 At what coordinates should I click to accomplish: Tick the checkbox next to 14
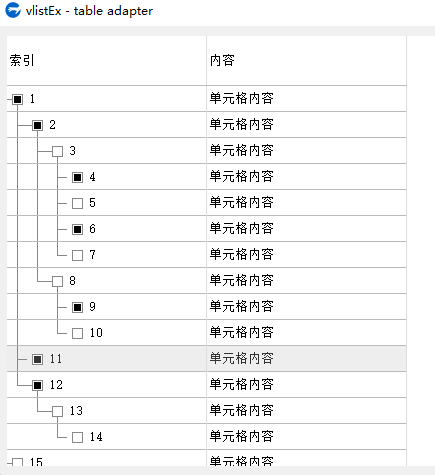(78, 437)
